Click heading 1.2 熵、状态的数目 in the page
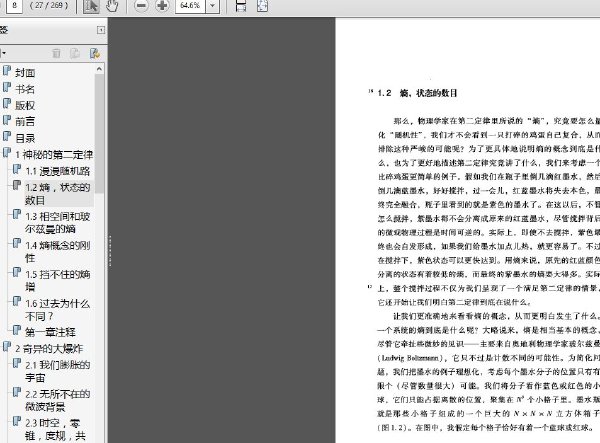 (417, 93)
